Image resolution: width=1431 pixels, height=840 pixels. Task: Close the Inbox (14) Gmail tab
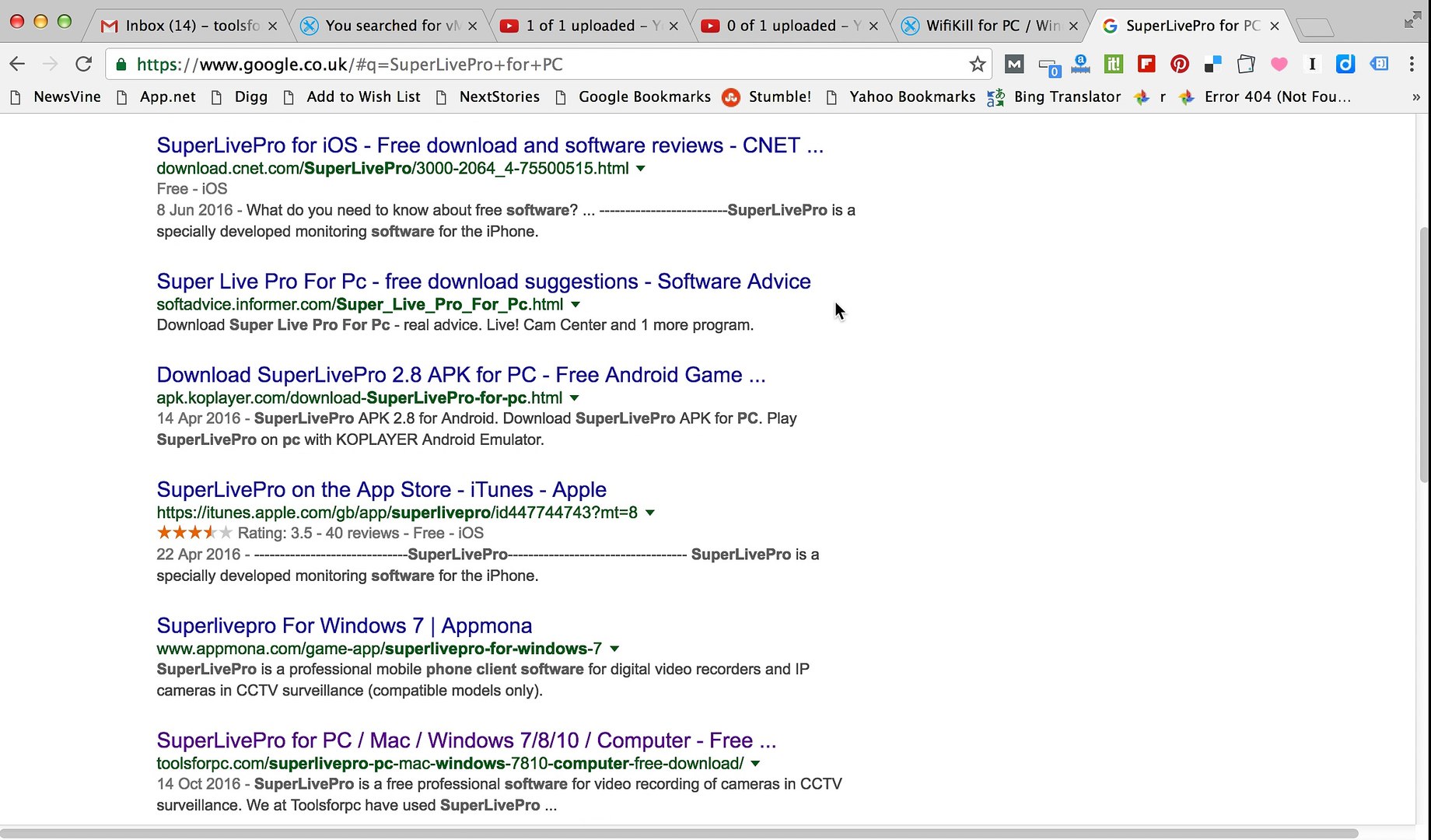272,26
